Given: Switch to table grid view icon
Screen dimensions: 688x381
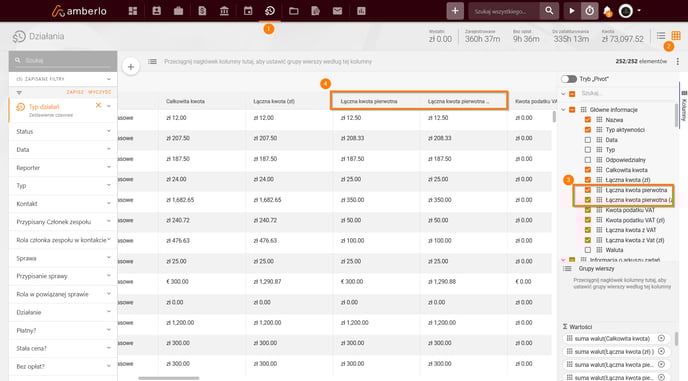Looking at the screenshot, I should 676,36.
